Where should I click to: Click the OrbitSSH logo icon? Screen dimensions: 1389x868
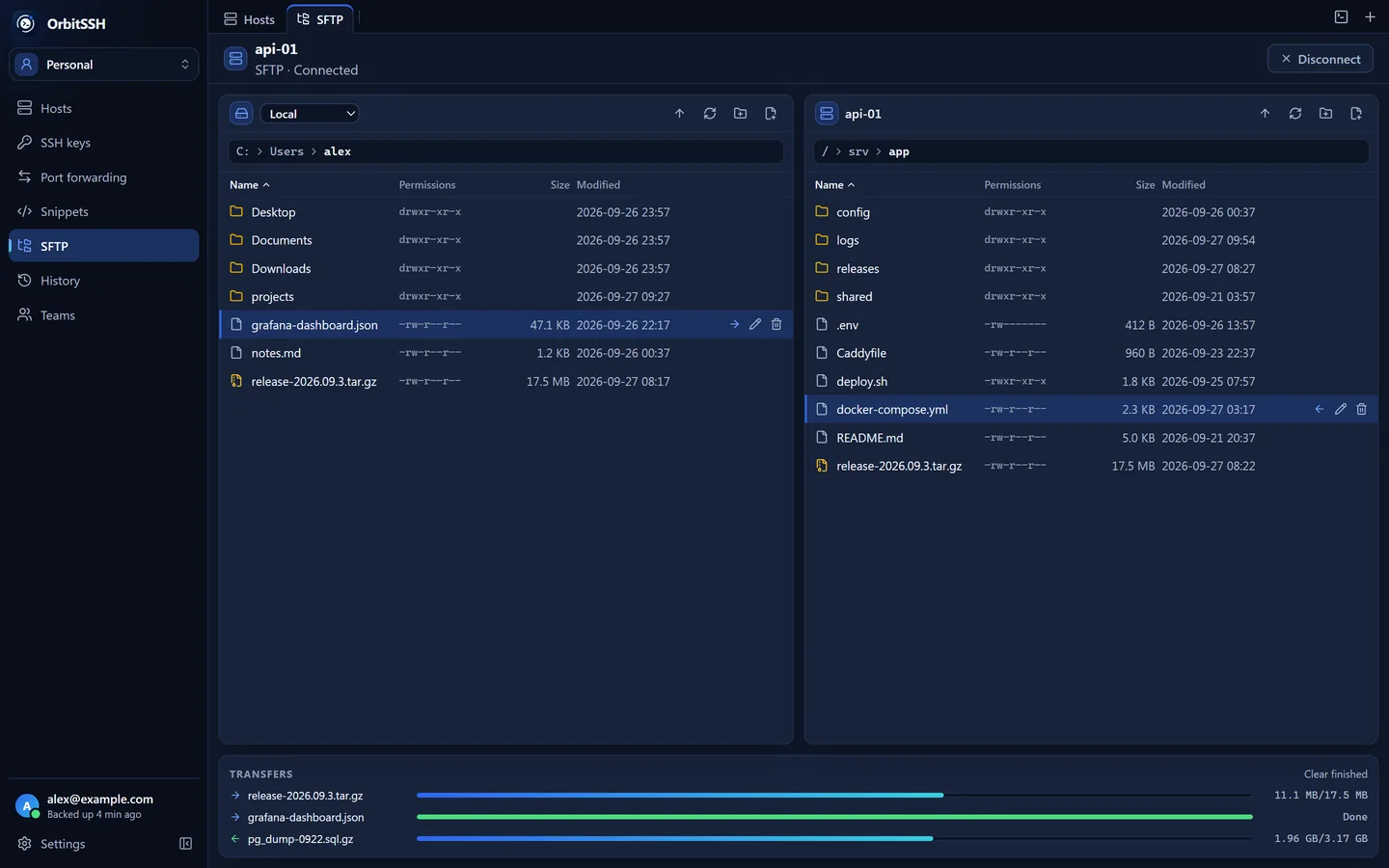tap(26, 23)
